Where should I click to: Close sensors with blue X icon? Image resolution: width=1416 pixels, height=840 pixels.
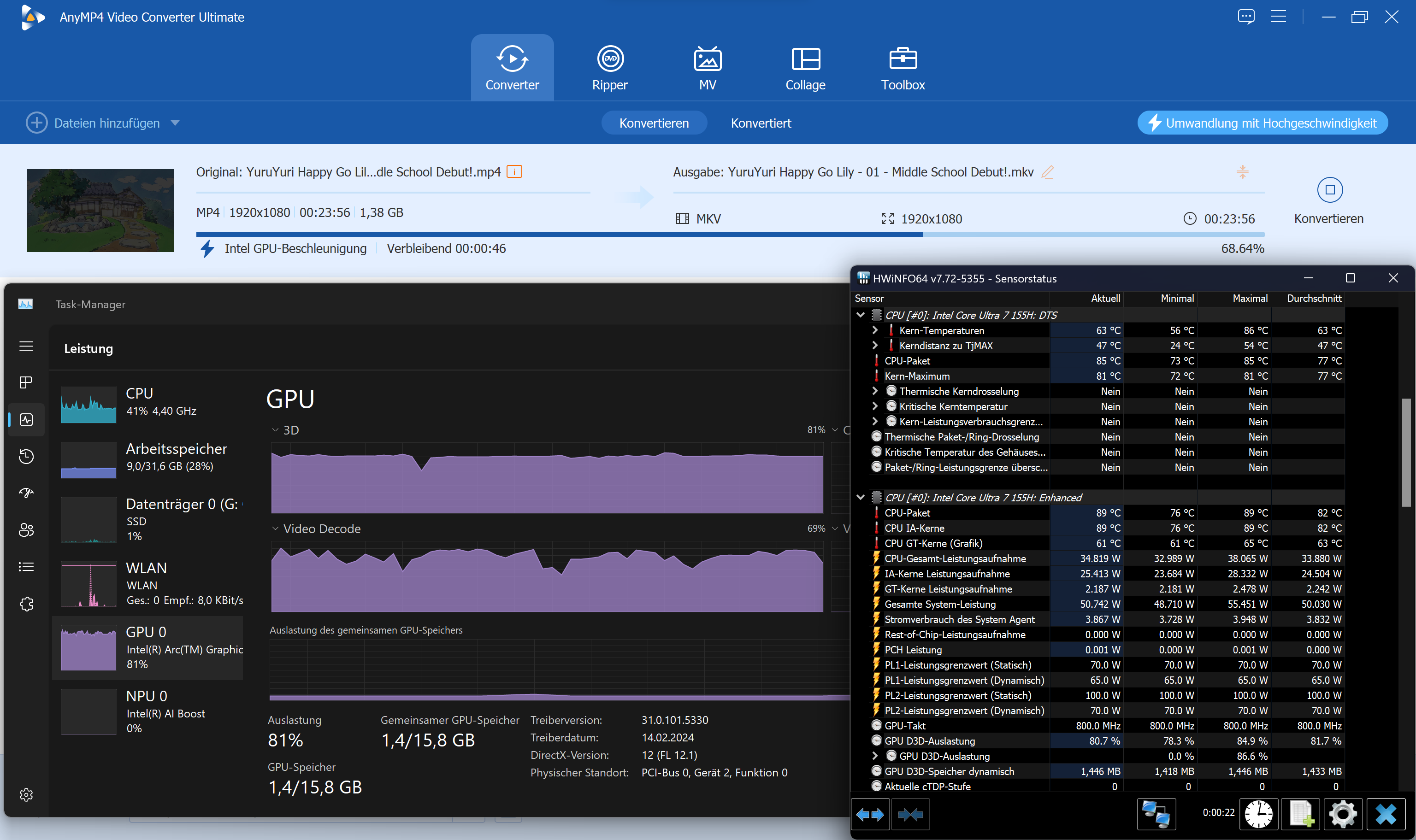coord(1386,814)
